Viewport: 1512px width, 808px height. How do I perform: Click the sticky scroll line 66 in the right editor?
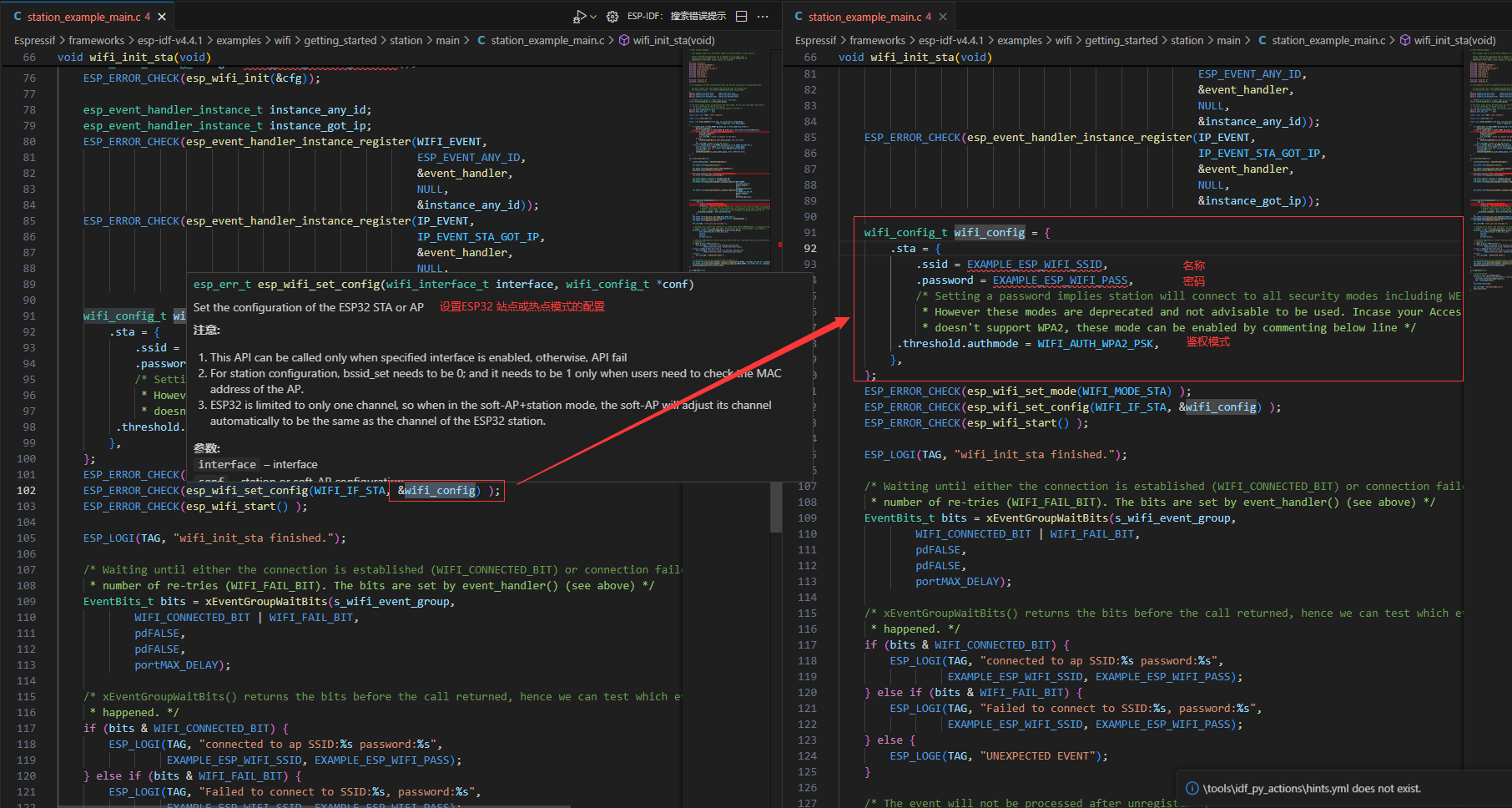[1124, 58]
